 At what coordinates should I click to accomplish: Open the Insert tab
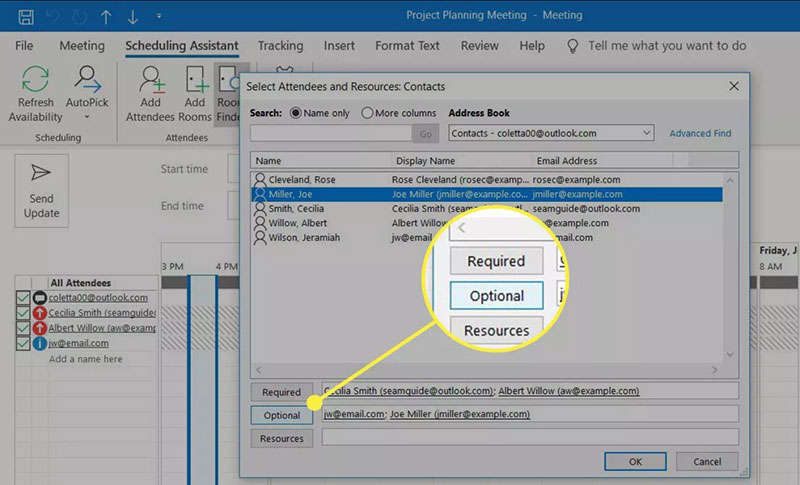339,46
